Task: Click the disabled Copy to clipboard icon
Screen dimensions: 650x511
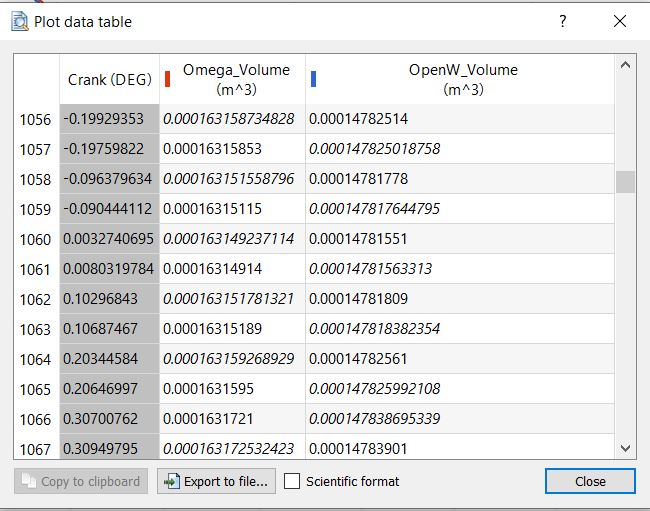Action: pos(29,481)
